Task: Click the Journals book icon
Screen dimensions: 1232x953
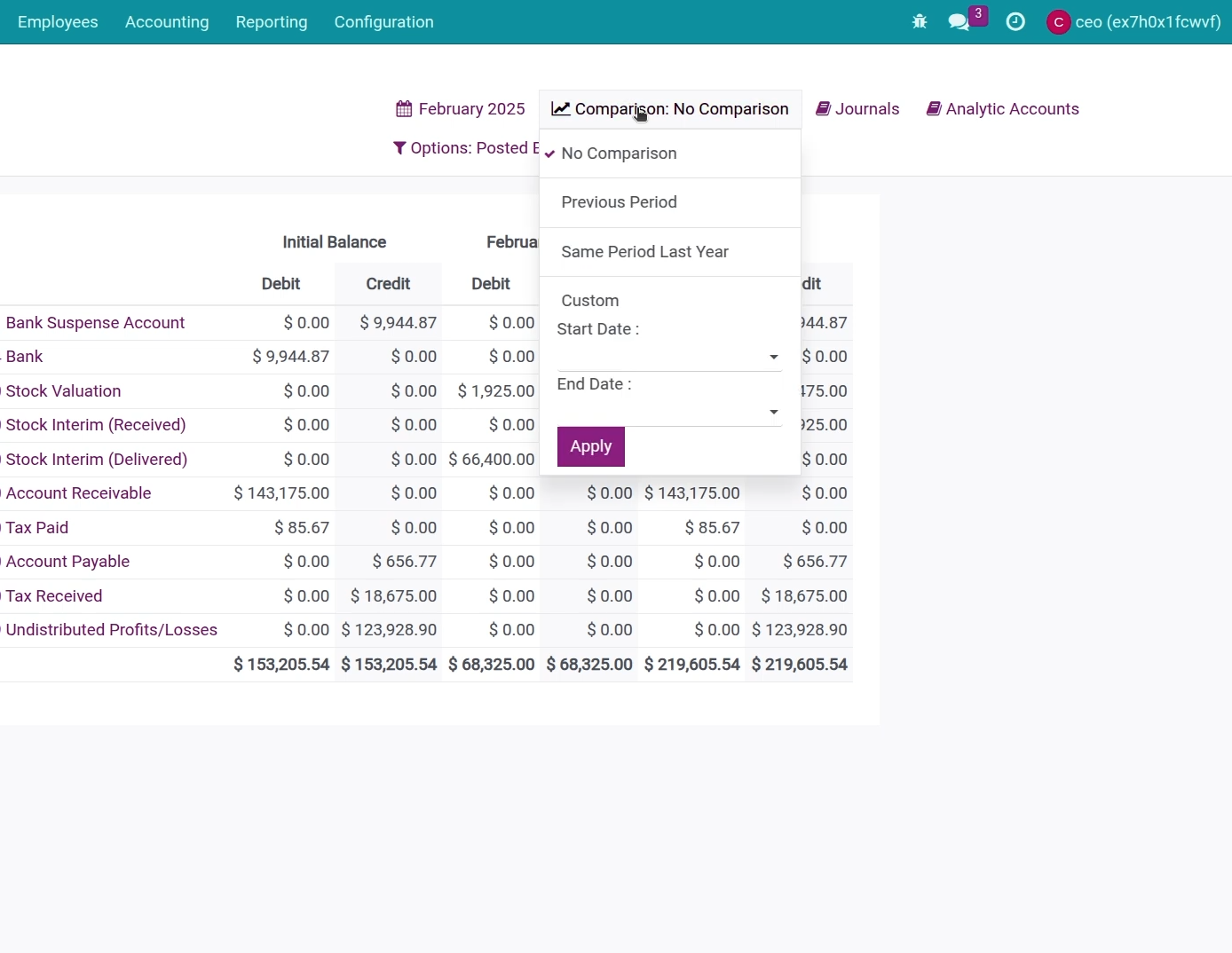Action: coord(824,109)
